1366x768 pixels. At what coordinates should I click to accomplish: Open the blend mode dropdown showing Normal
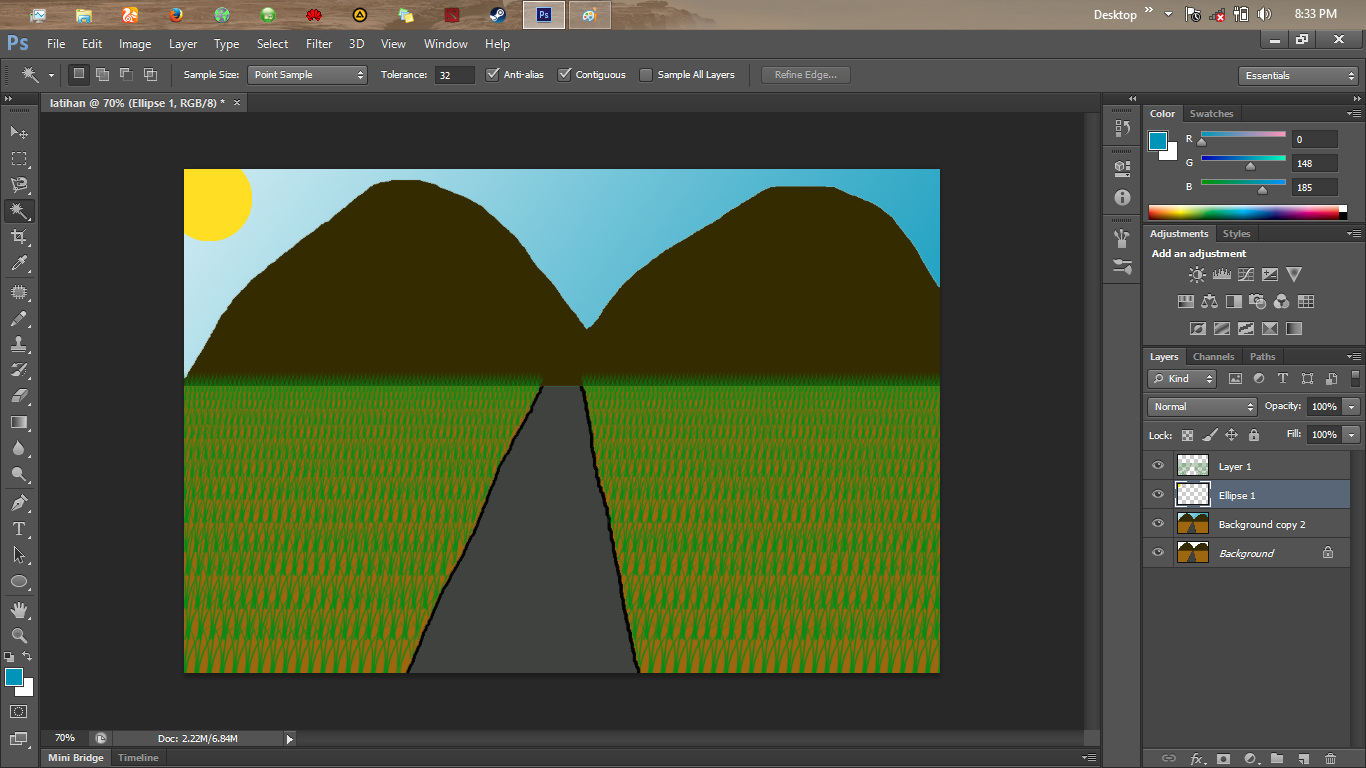(1201, 406)
